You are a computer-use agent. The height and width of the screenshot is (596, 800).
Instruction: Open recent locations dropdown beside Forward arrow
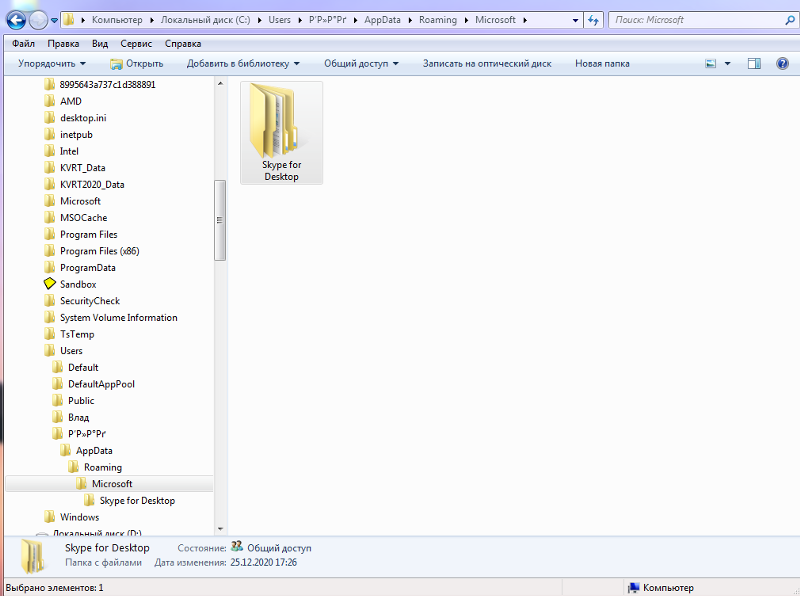click(x=54, y=20)
